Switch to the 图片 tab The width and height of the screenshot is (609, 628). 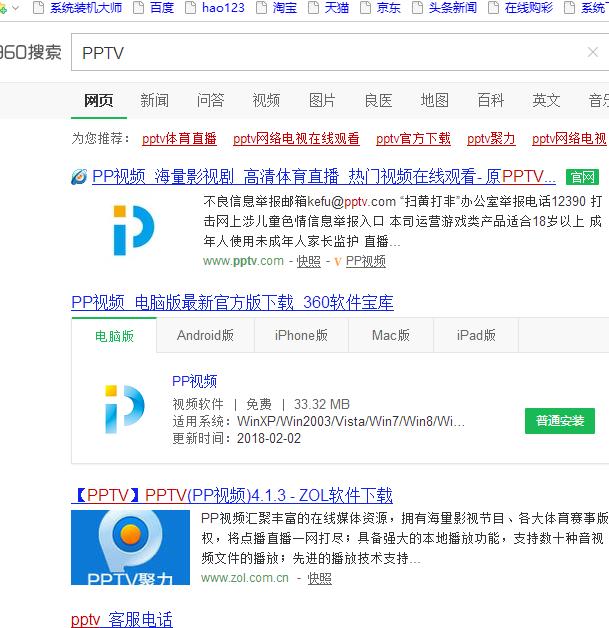click(x=322, y=100)
